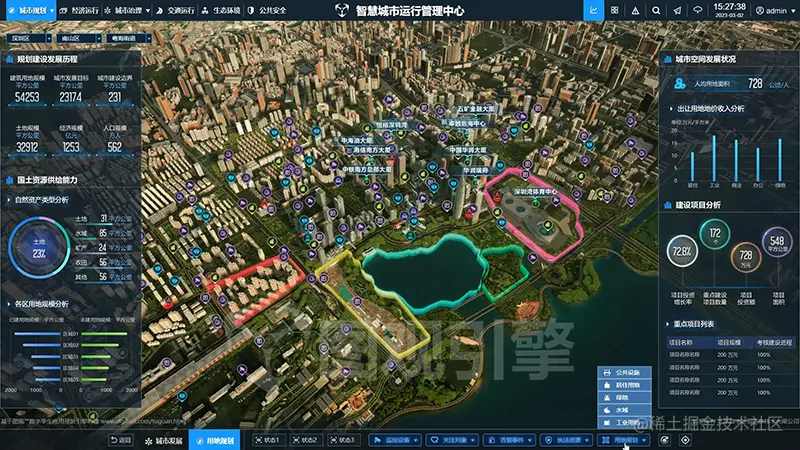Click the 深圳湾体育中心 map label
The height and width of the screenshot is (450, 800).
click(536, 192)
